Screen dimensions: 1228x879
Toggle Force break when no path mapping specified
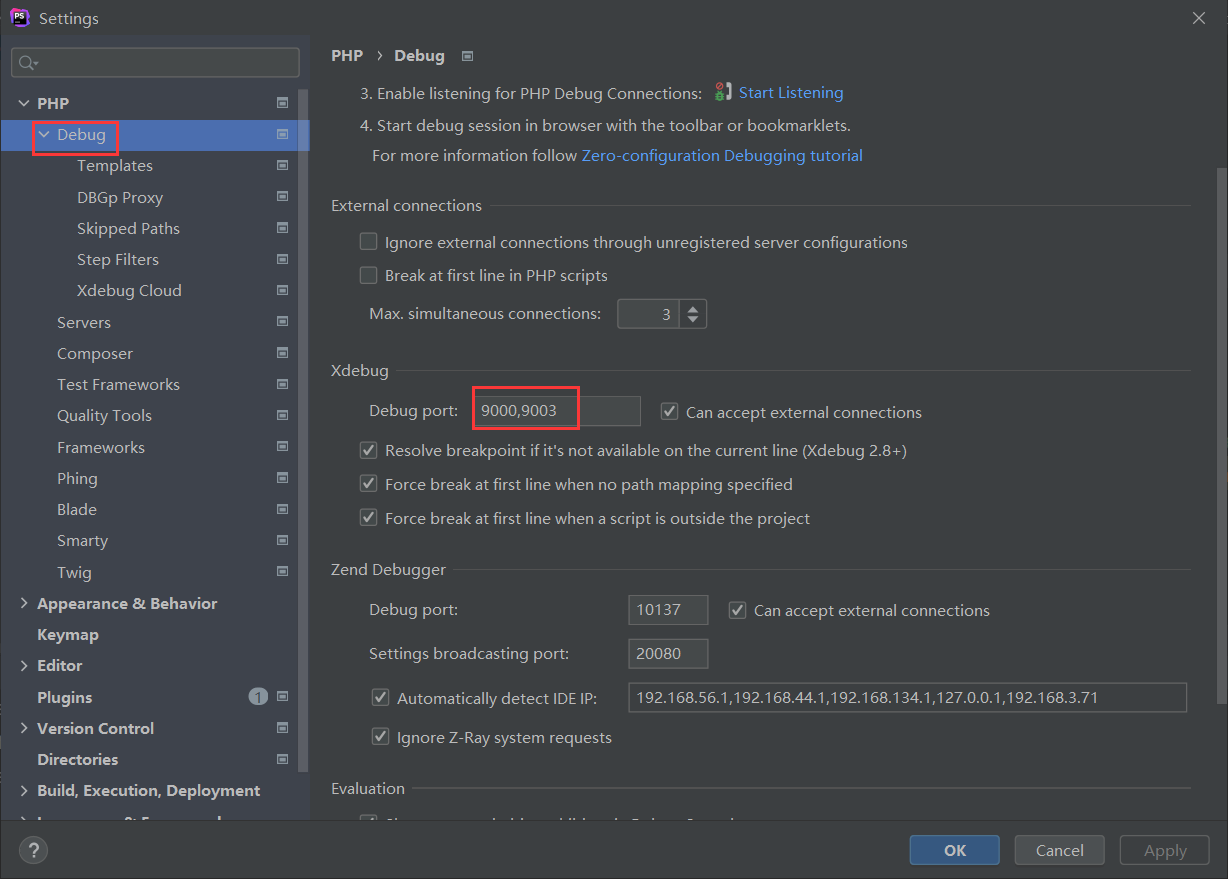click(368, 484)
